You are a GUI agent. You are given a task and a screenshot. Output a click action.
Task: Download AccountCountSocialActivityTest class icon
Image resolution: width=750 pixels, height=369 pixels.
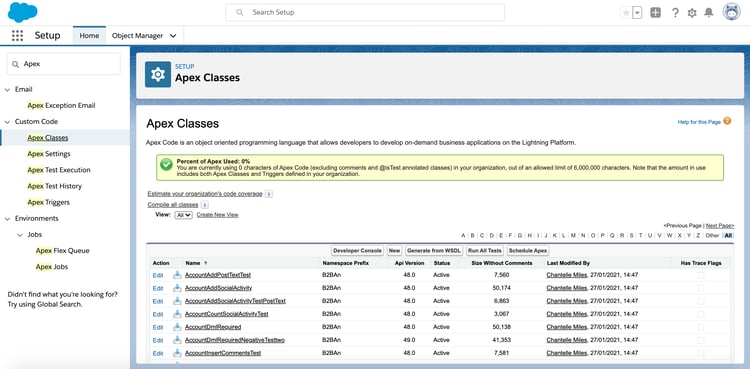tap(177, 314)
